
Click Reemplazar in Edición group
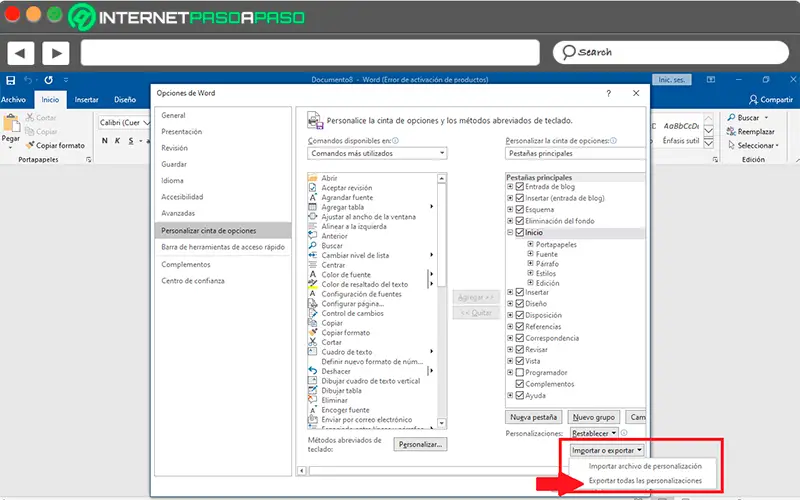click(751, 132)
